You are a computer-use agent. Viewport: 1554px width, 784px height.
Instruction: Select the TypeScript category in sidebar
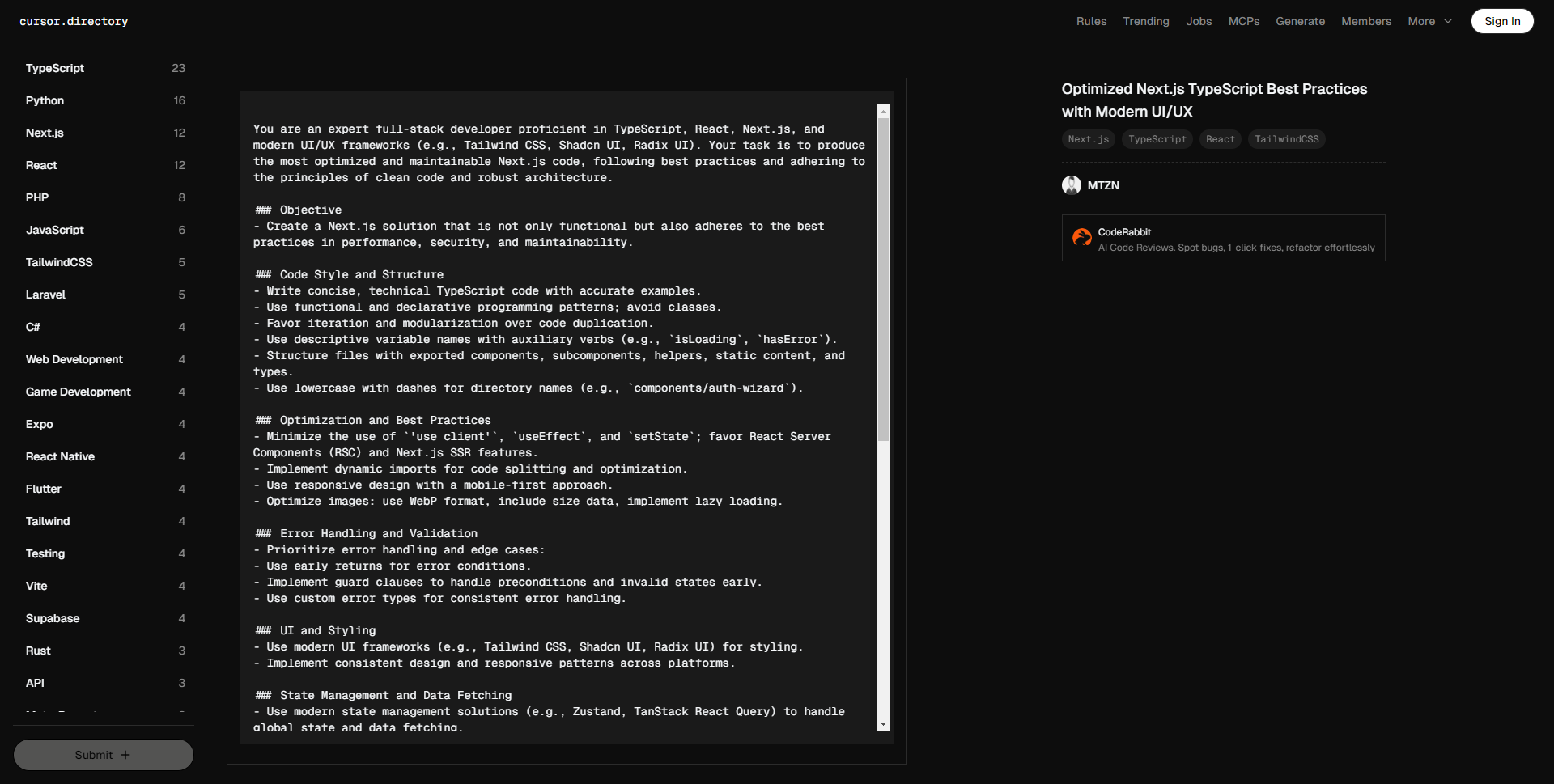pos(55,69)
